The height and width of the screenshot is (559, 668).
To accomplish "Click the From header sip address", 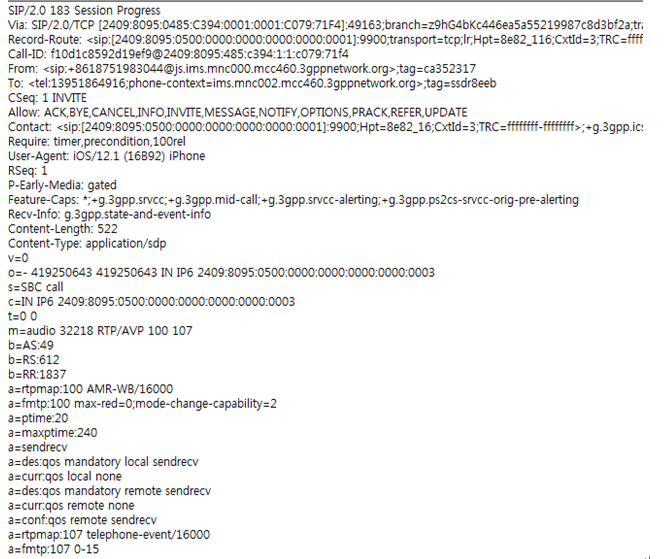I will tap(219, 69).
